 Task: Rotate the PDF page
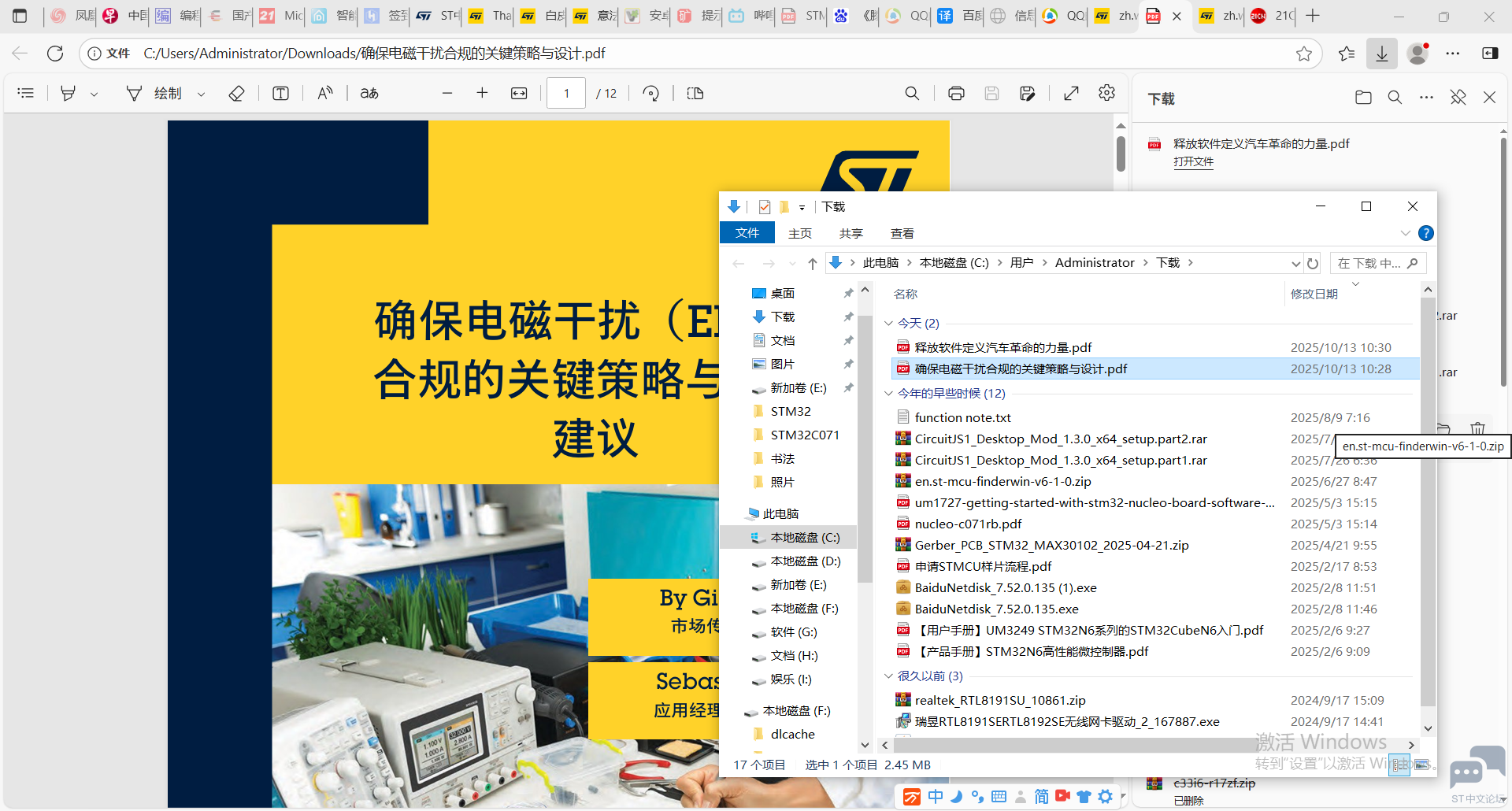click(651, 93)
